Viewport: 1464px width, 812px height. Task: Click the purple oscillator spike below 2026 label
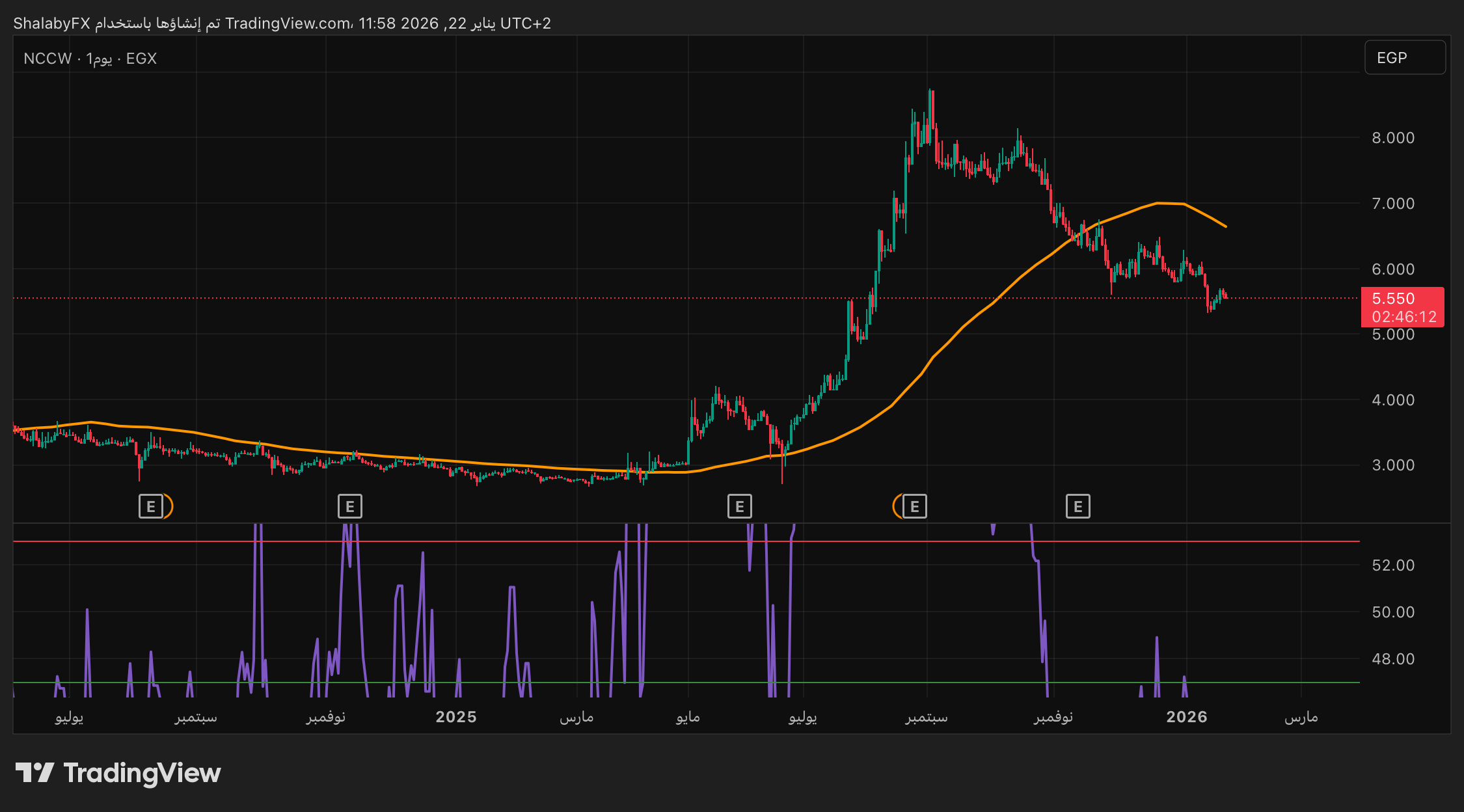pos(1184,680)
